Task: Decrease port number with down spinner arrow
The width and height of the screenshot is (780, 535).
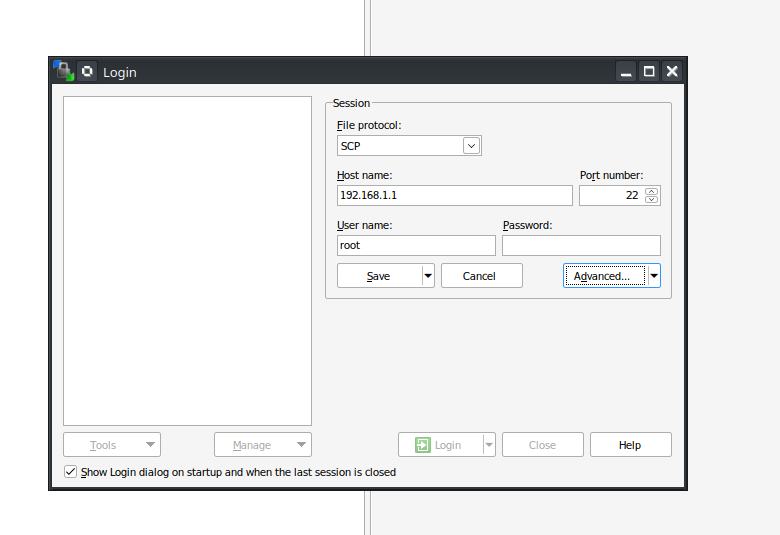Action: [652, 200]
